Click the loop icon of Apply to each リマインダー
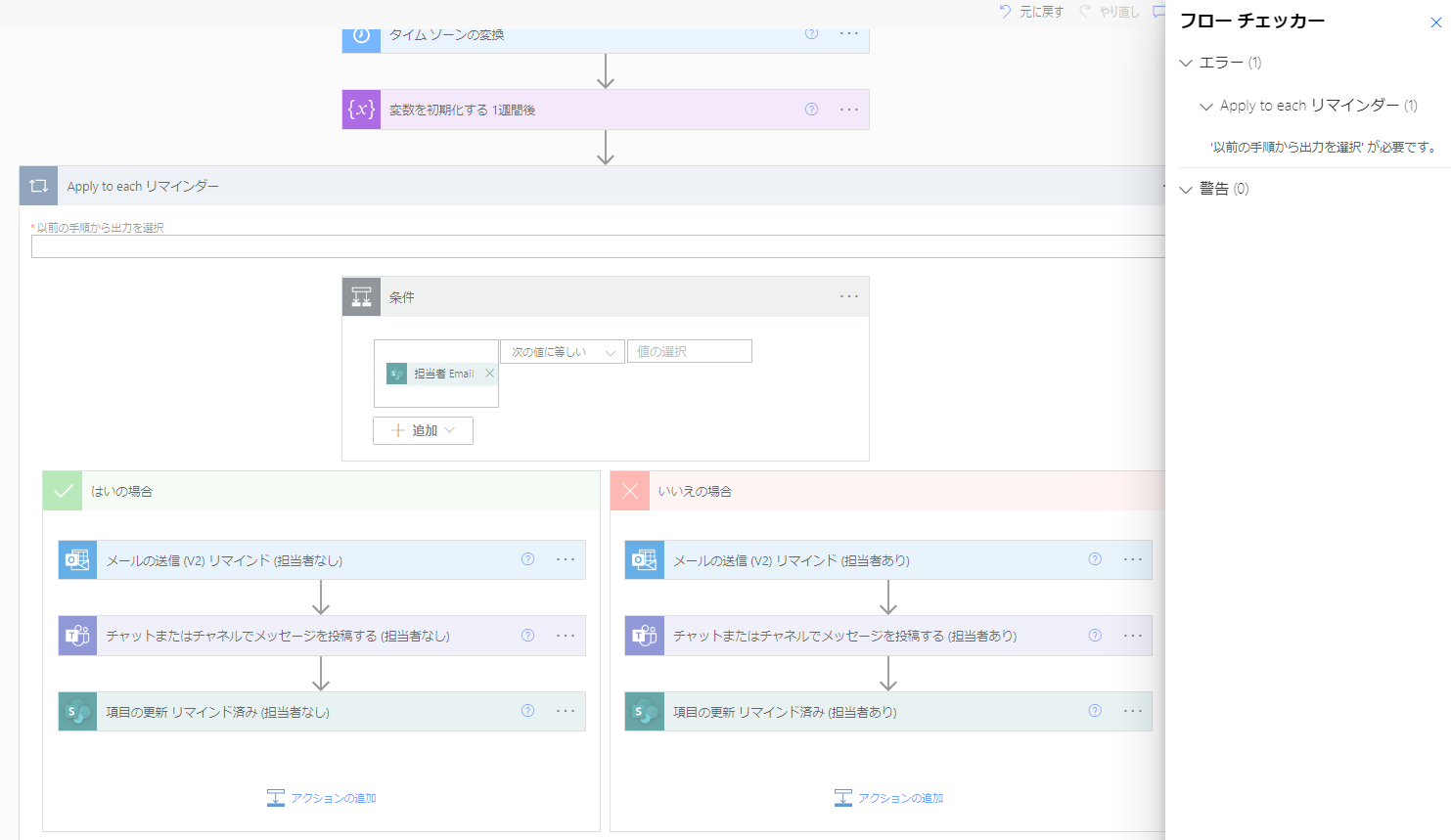Viewport: 1451px width, 840px height. click(38, 186)
